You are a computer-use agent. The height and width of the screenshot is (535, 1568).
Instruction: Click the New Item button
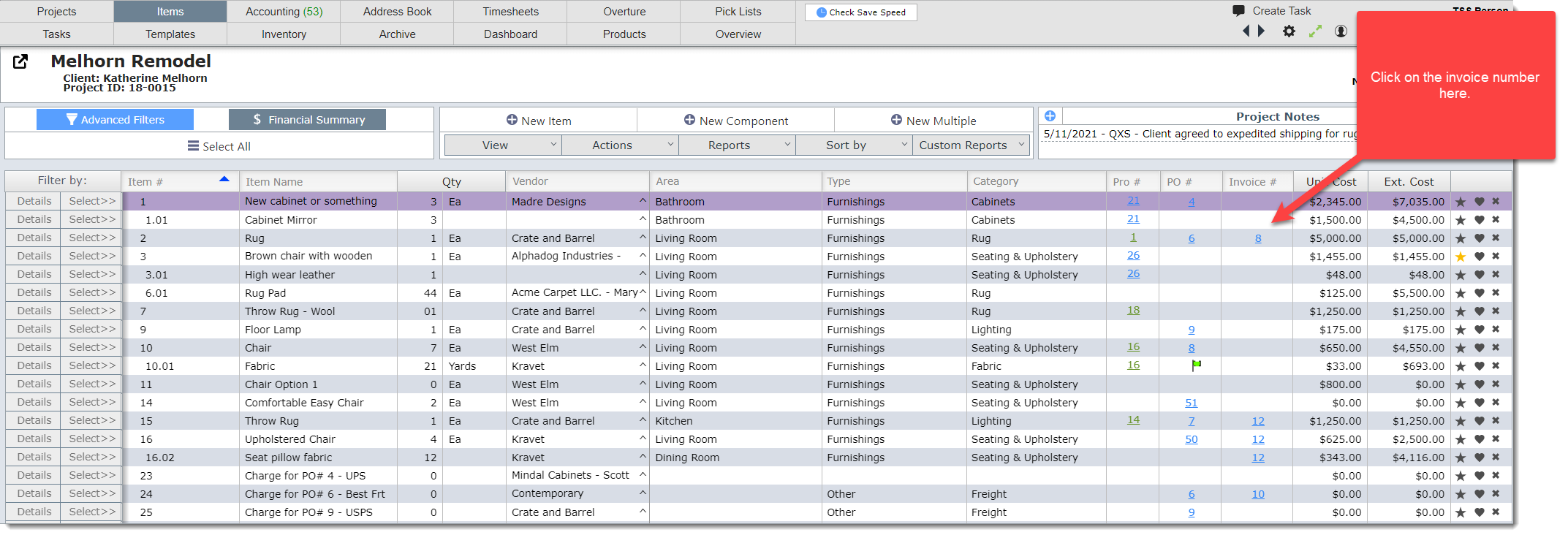click(x=539, y=121)
